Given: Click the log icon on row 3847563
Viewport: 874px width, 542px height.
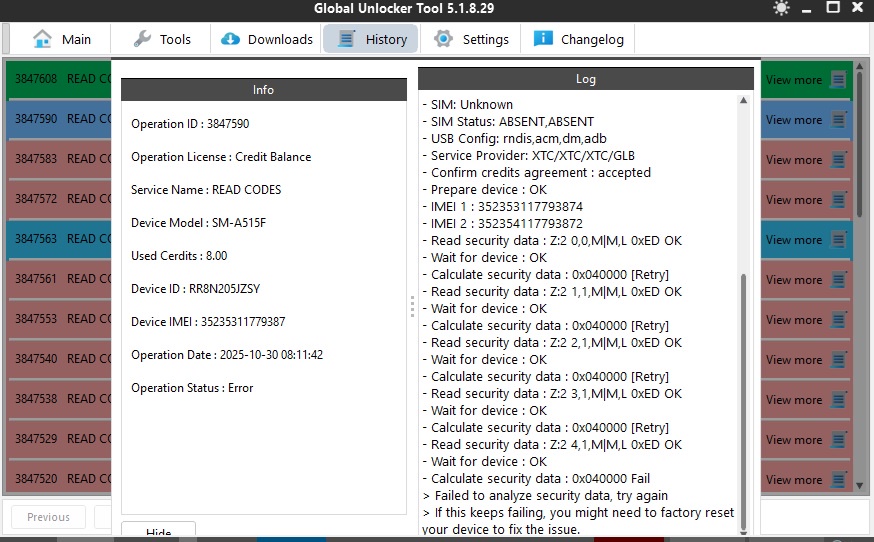Looking at the screenshot, I should 838,240.
